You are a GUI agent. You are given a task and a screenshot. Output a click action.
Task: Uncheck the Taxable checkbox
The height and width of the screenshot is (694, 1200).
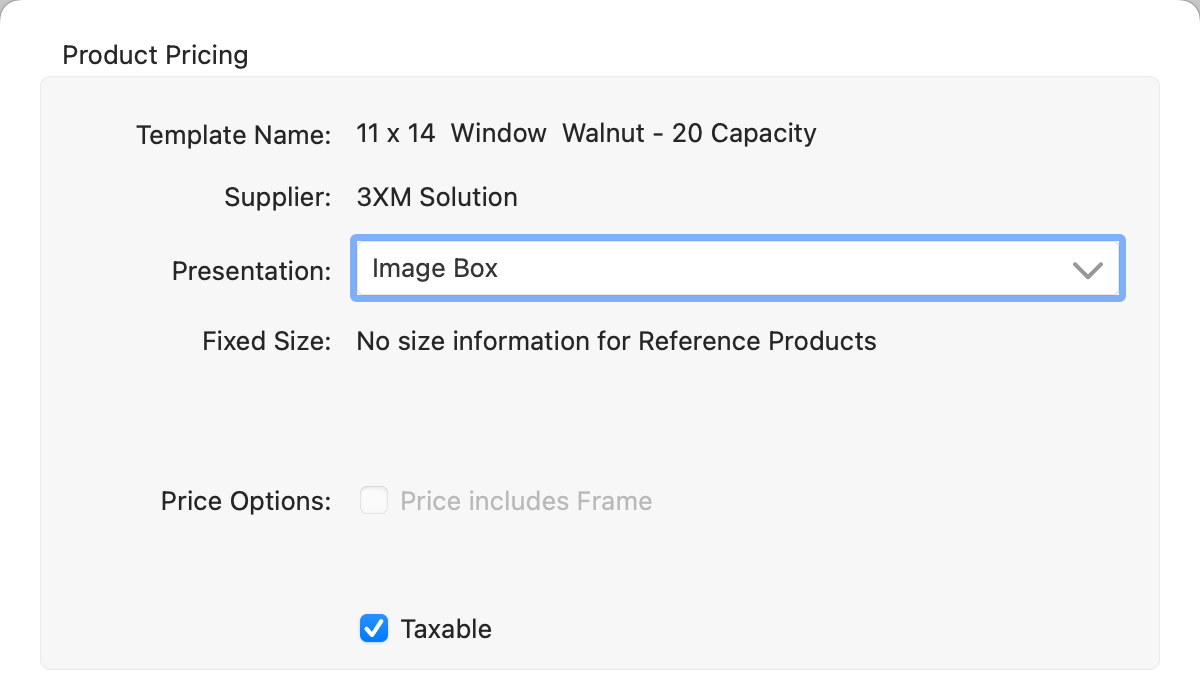[374, 629]
